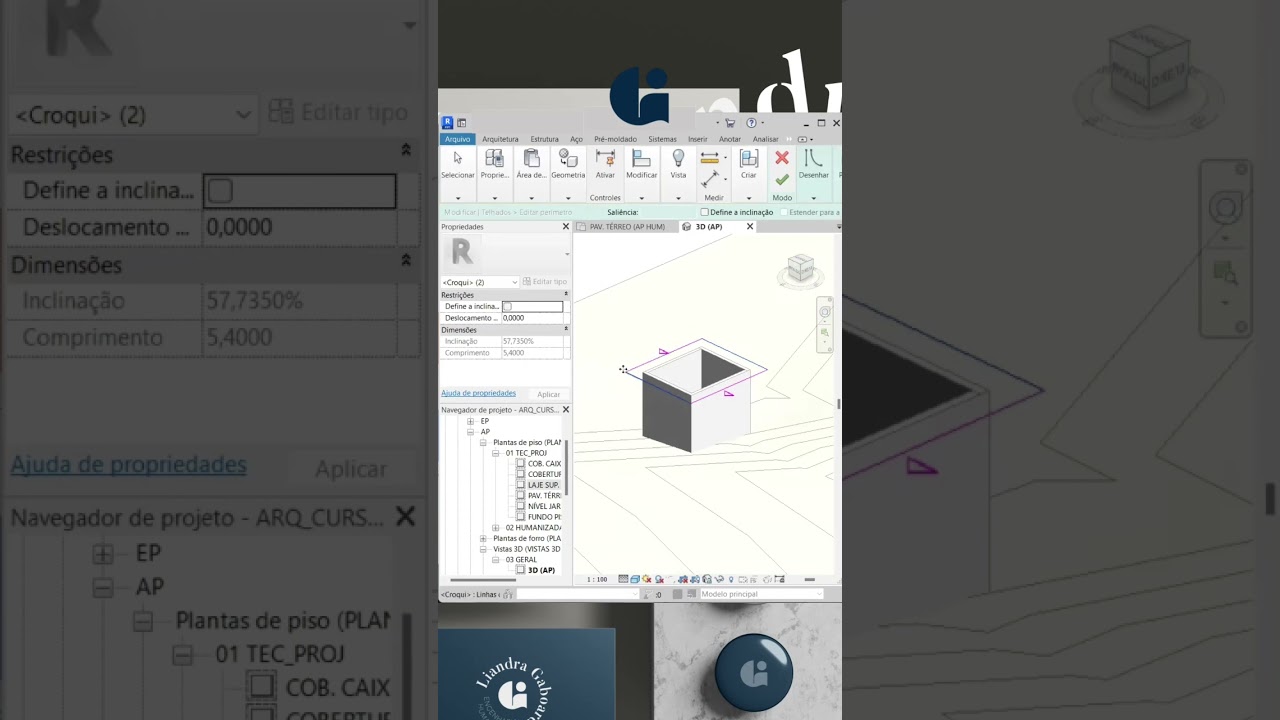Switch to Estrutura ribbon tab
Viewport: 1280px width, 720px height.
(545, 139)
